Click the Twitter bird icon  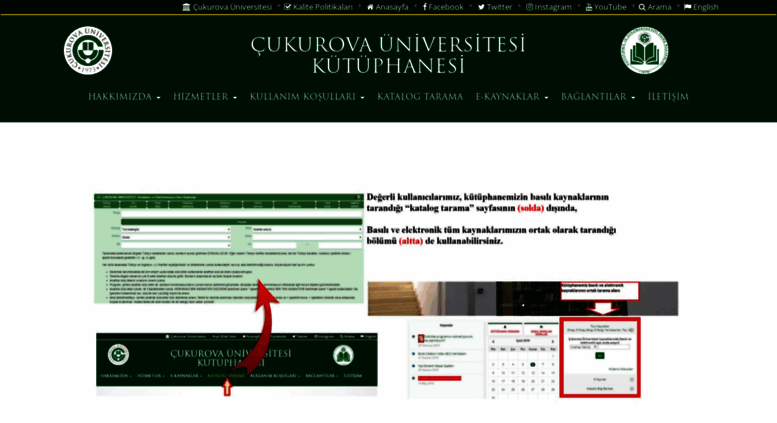[481, 7]
